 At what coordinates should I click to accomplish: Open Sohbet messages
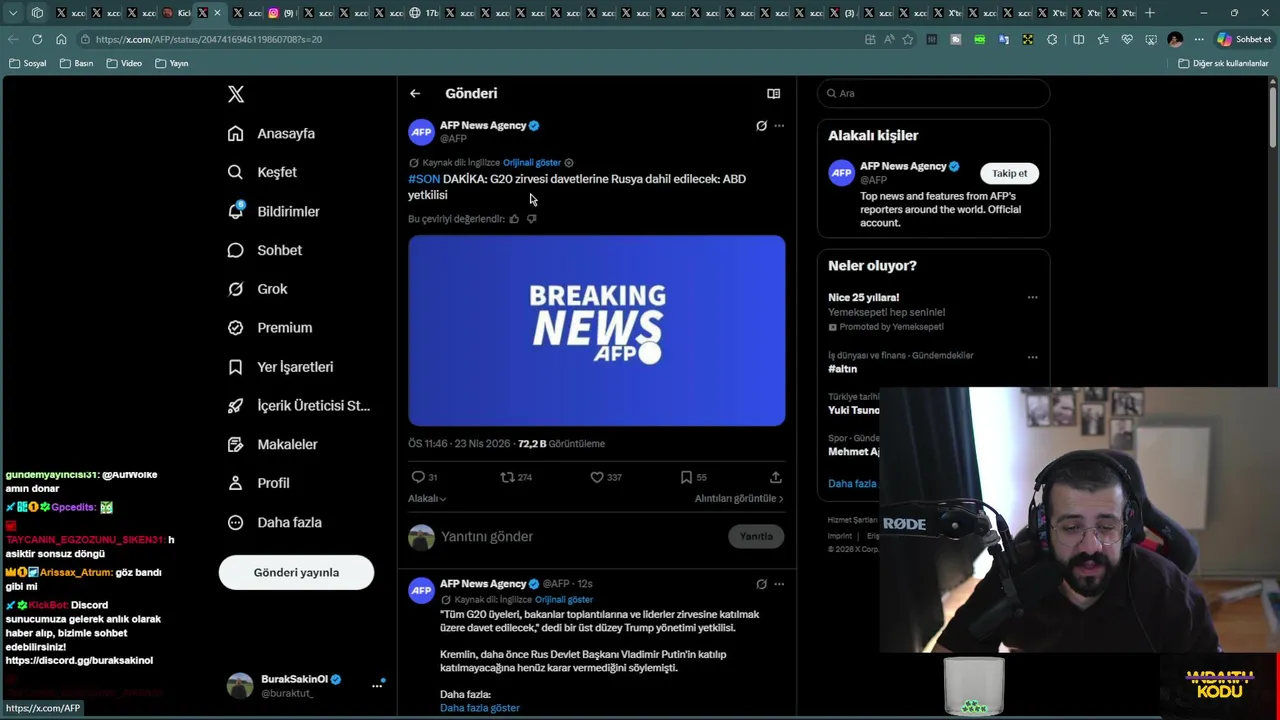pos(264,250)
